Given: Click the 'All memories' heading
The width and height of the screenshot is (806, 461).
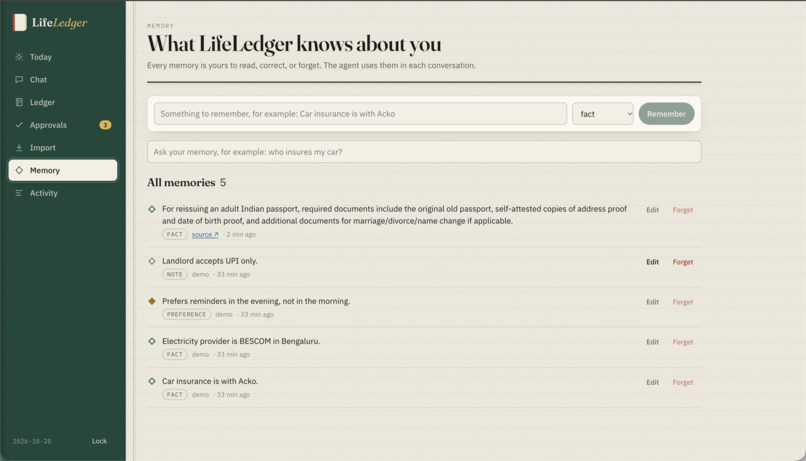Looking at the screenshot, I should tap(181, 182).
